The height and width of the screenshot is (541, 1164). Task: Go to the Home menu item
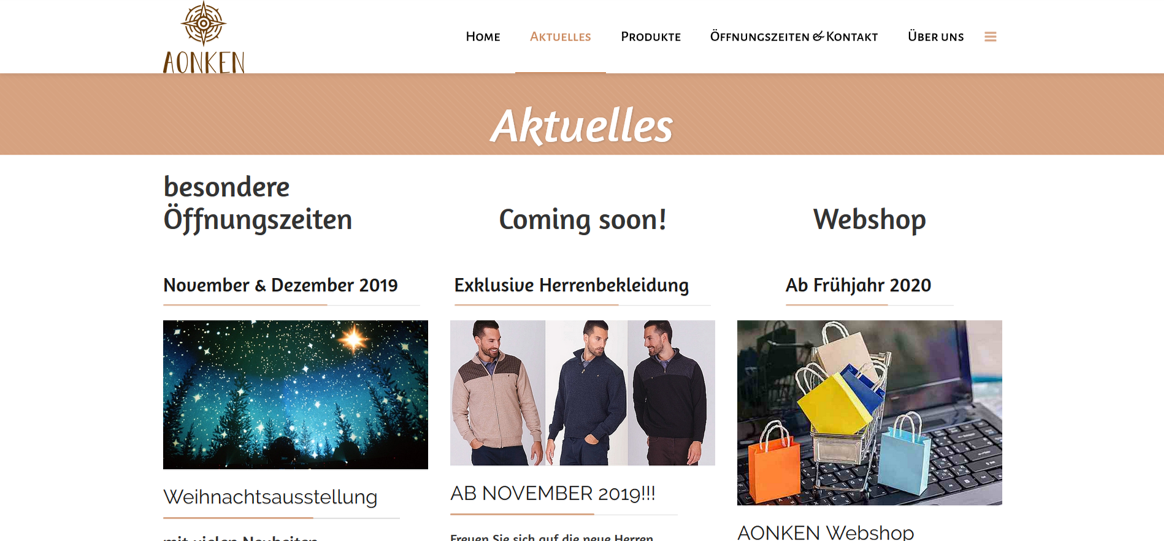pos(483,36)
